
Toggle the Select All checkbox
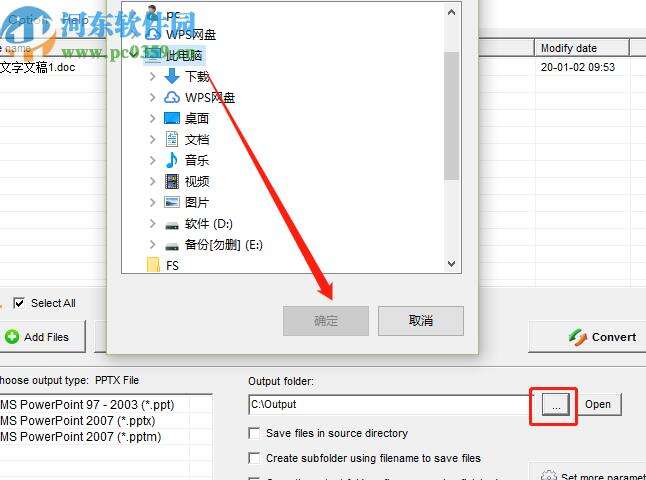(19, 303)
